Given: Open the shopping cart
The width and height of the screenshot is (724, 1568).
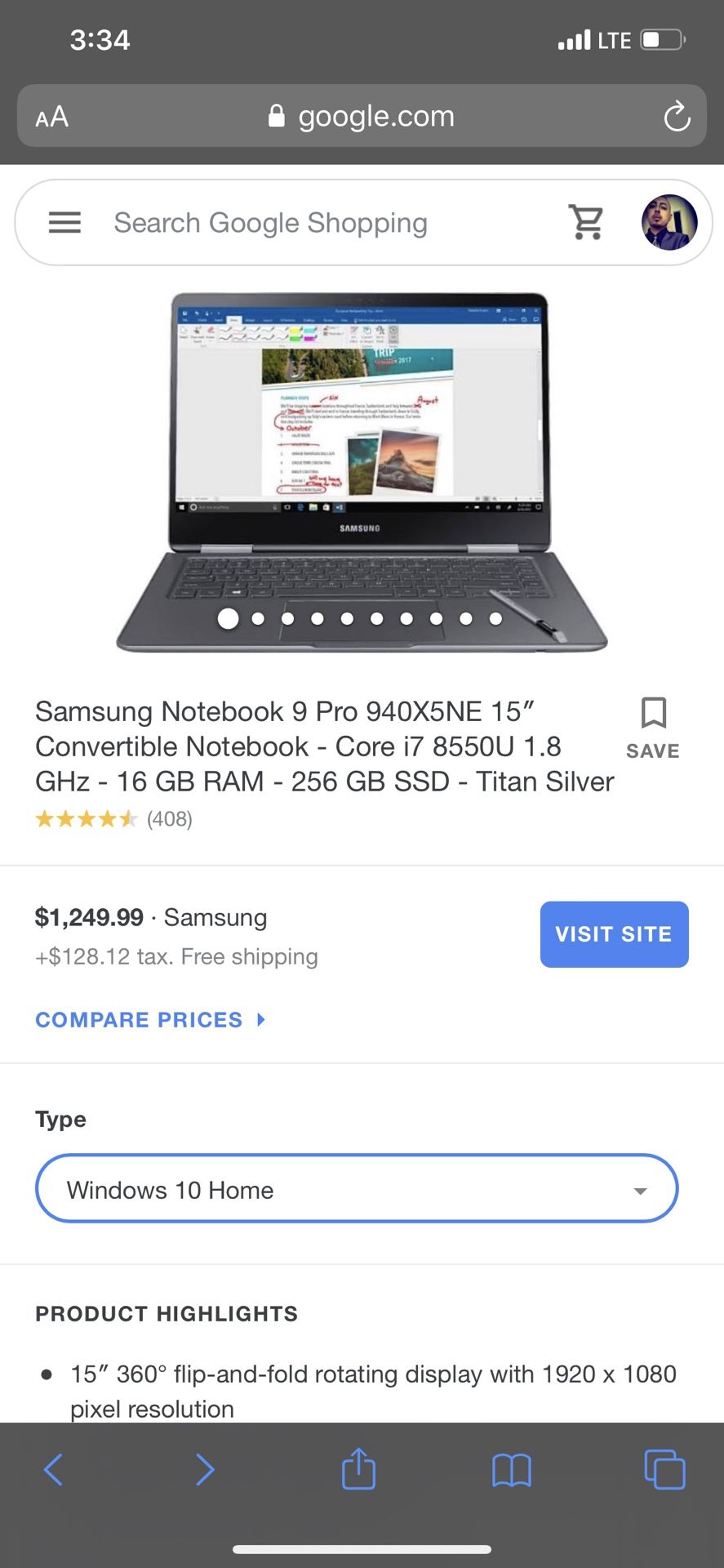Looking at the screenshot, I should coord(586,222).
